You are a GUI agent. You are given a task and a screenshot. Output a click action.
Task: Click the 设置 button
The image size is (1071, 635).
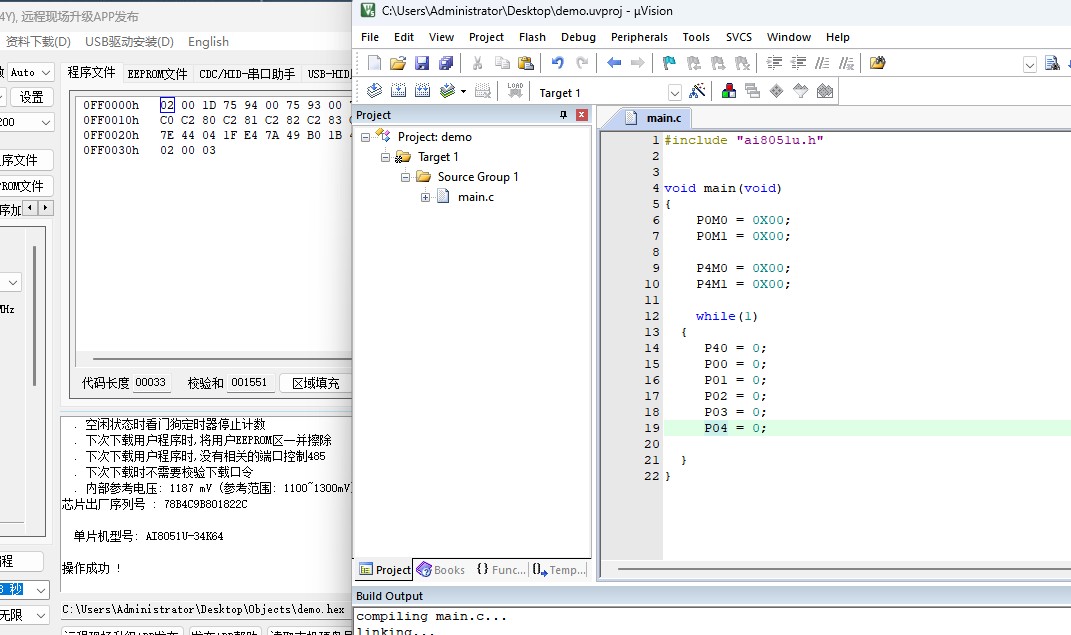tap(31, 97)
